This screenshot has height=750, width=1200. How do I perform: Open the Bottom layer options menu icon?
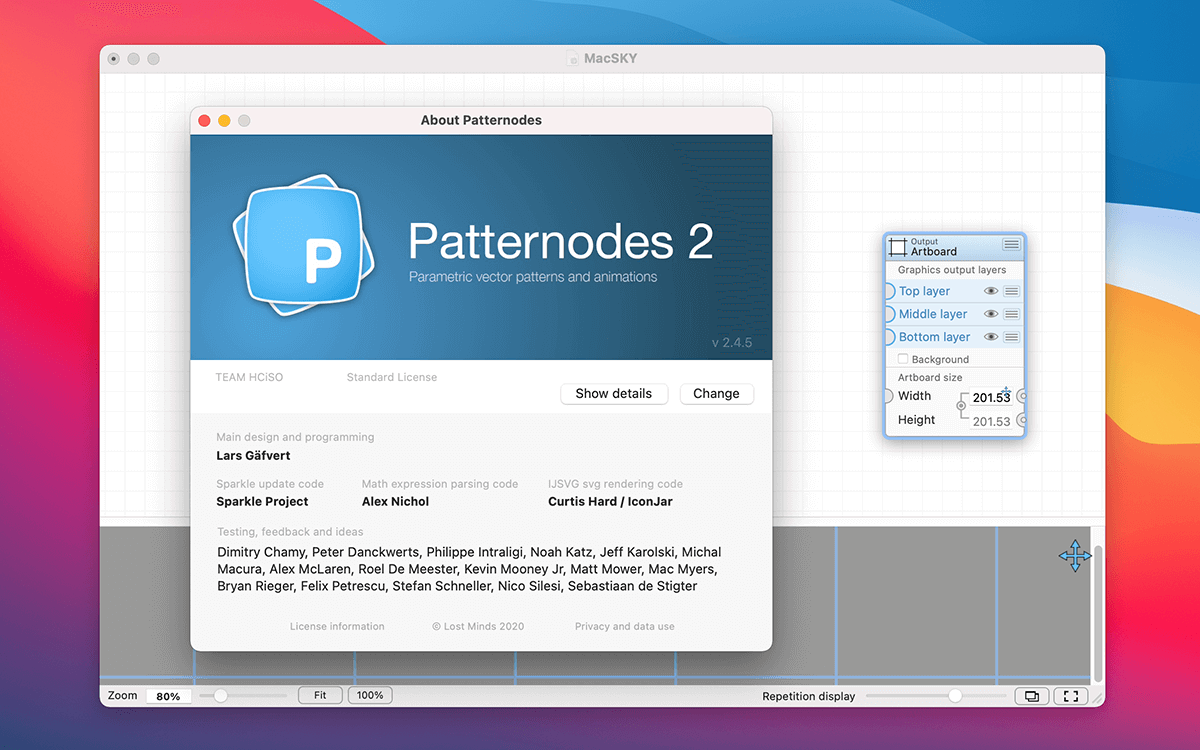[x=1012, y=337]
